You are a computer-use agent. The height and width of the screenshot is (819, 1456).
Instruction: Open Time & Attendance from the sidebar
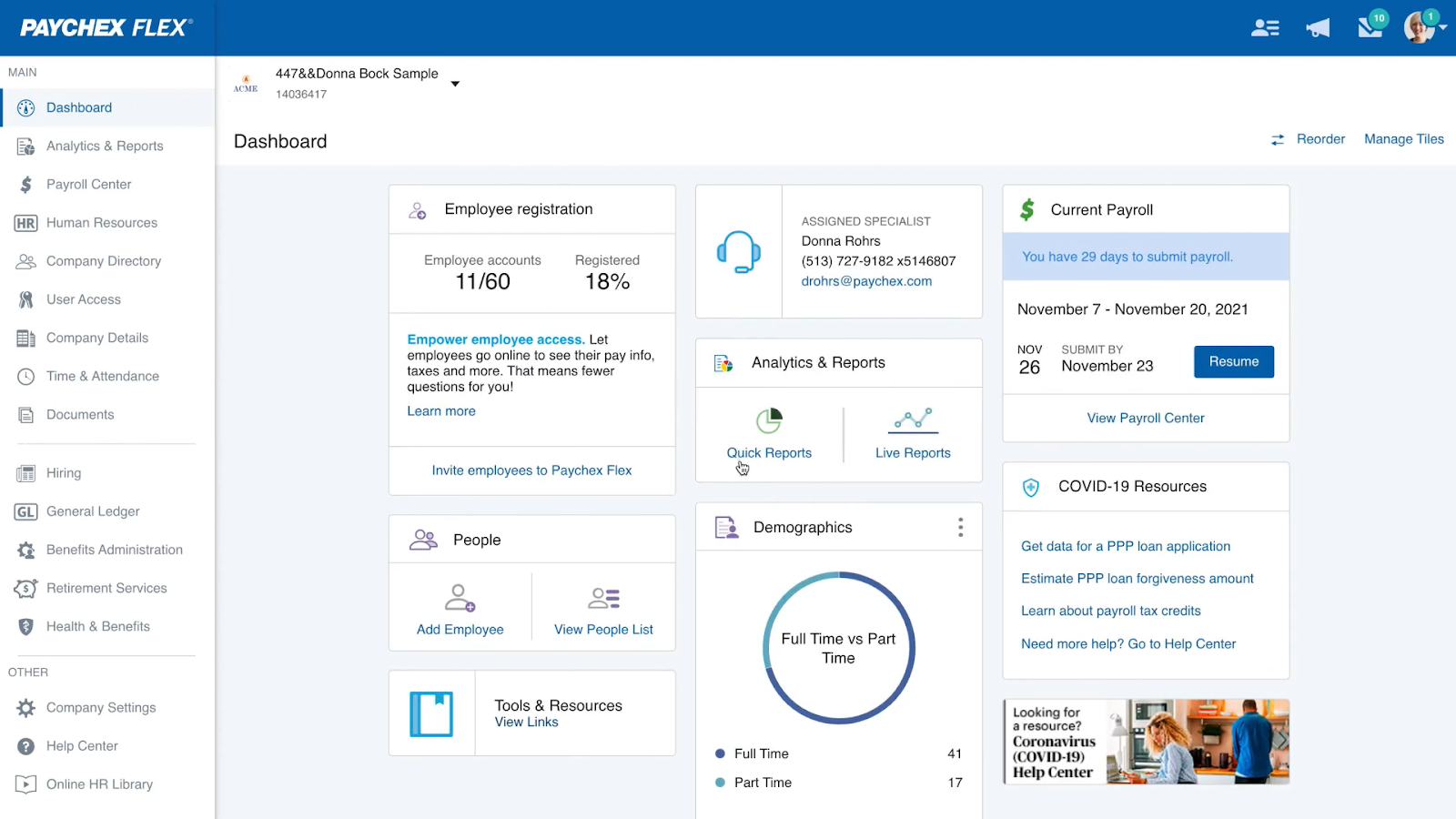(25, 376)
